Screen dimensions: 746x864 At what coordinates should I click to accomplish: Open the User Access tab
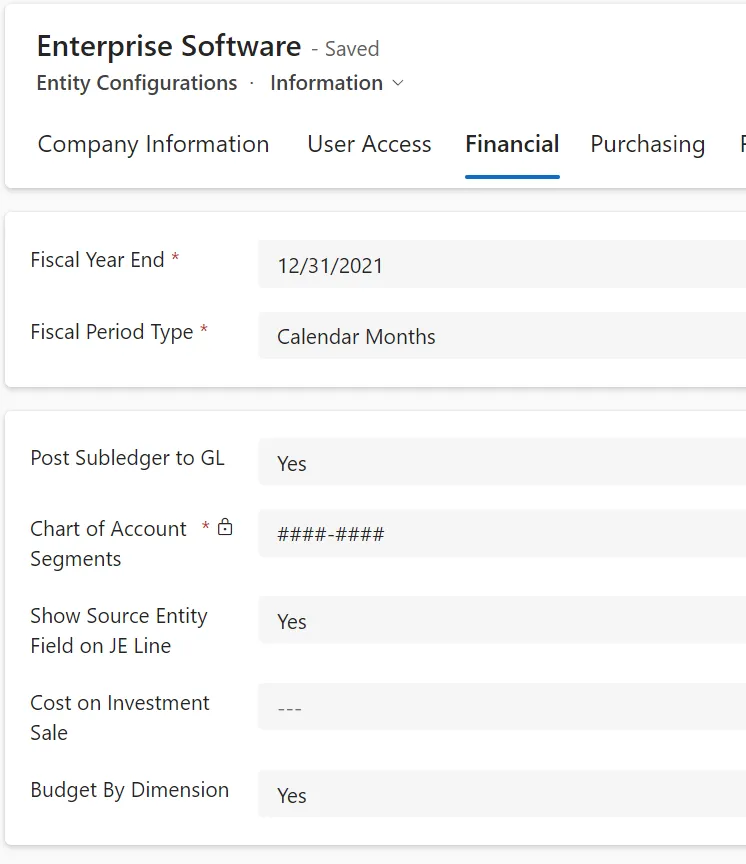click(x=369, y=144)
